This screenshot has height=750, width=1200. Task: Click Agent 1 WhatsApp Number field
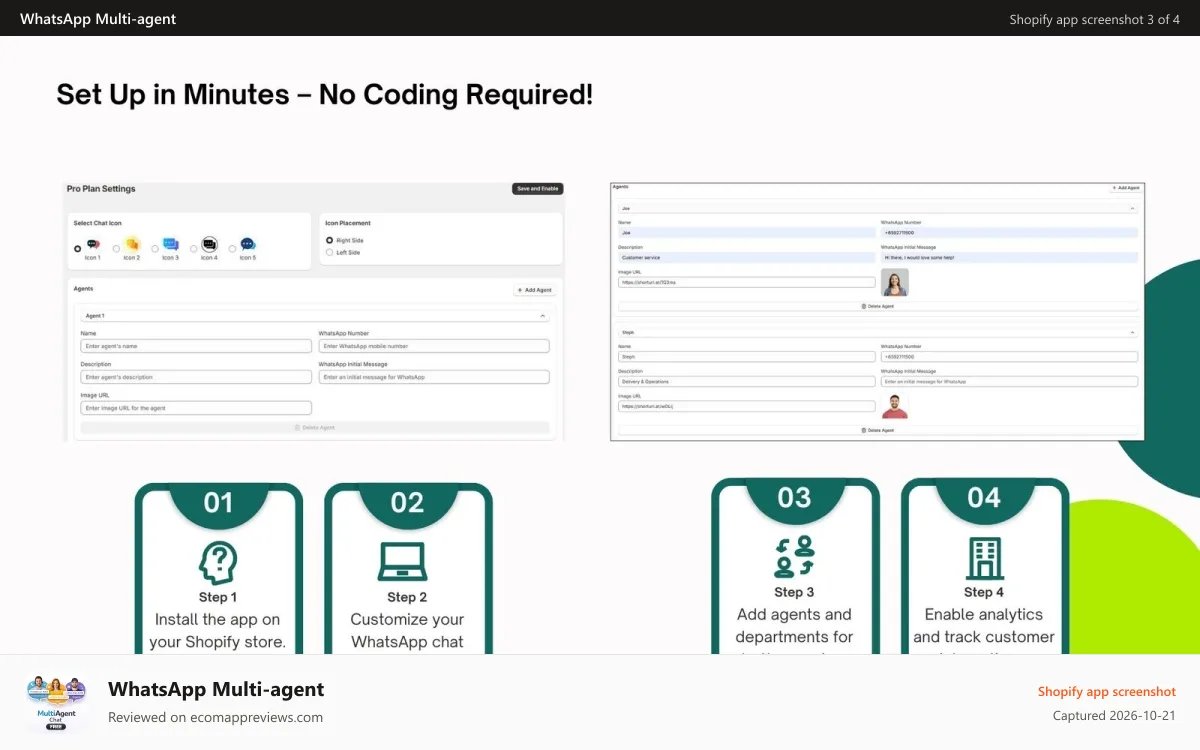point(434,346)
